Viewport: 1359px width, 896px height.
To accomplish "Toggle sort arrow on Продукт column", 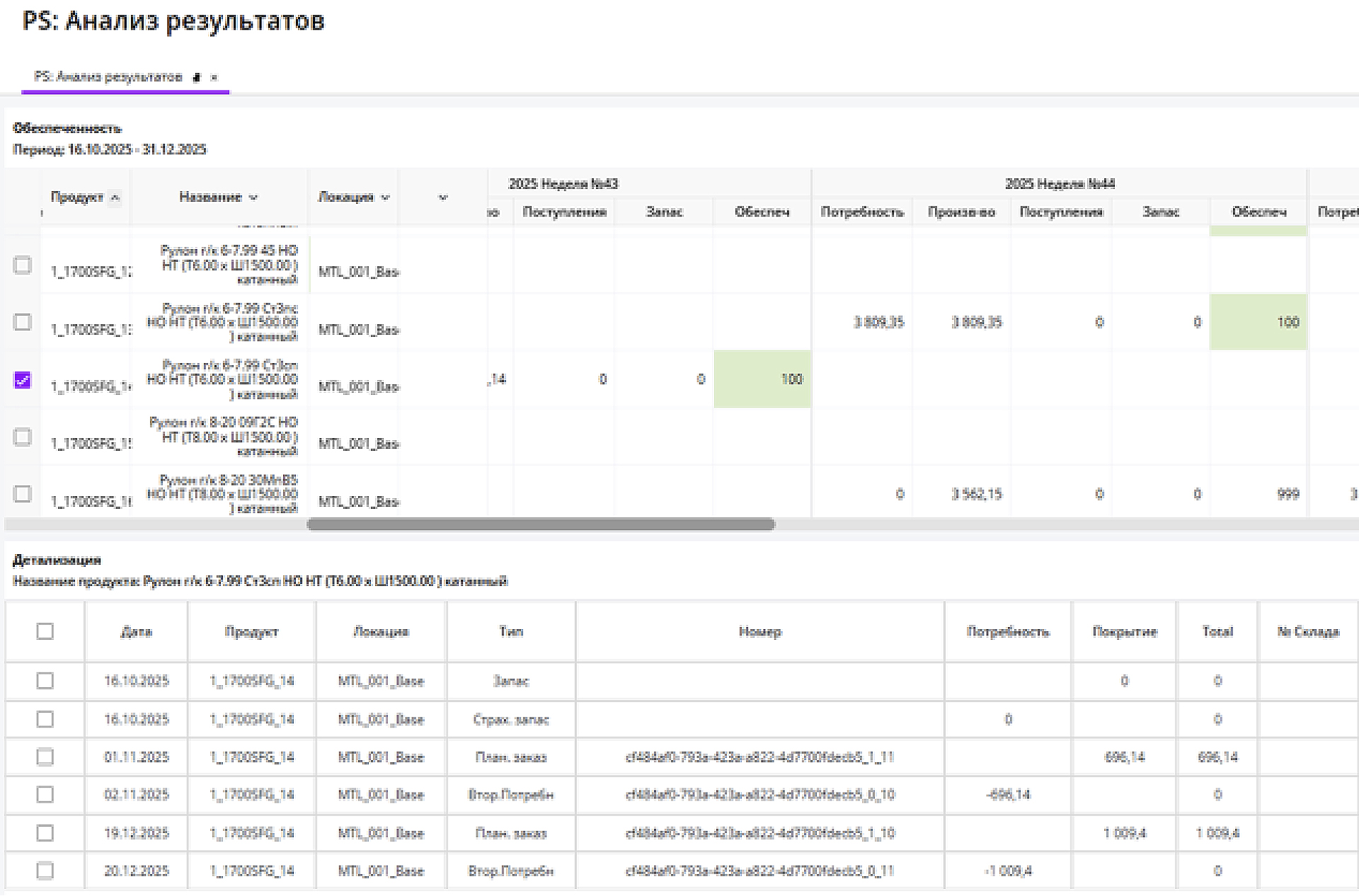I will coord(115,197).
